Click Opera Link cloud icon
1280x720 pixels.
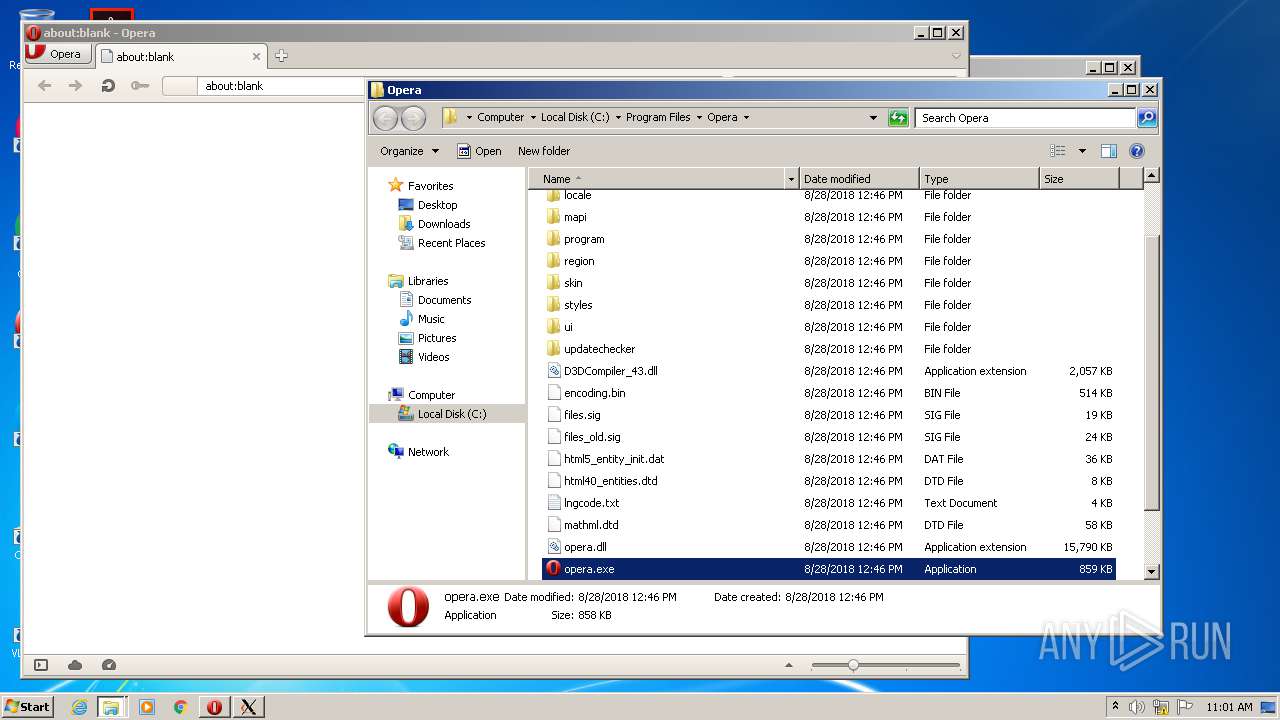75,665
